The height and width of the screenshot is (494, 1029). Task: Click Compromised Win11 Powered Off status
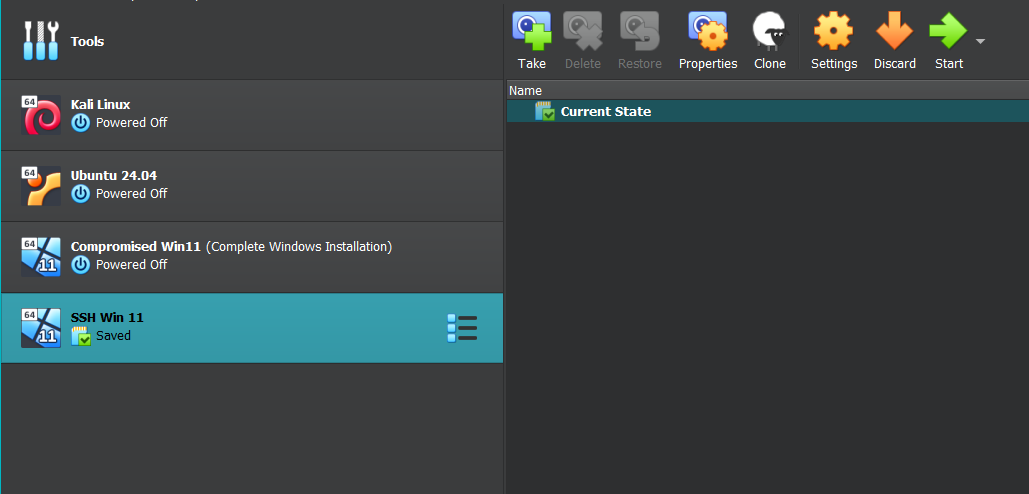pos(119,264)
